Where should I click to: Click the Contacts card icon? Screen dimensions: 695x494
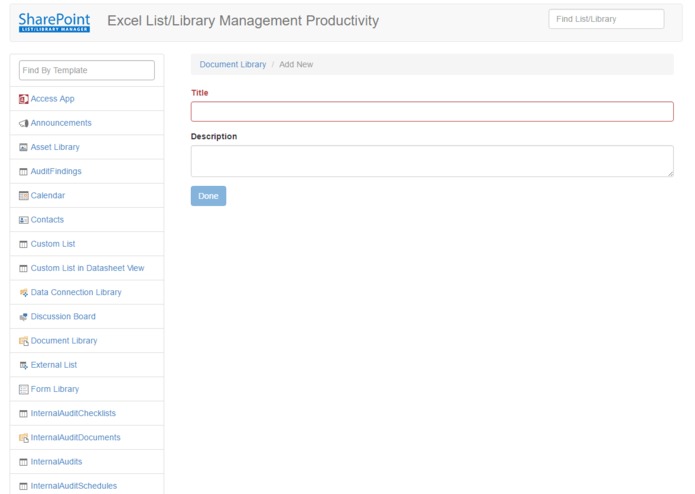tap(23, 220)
